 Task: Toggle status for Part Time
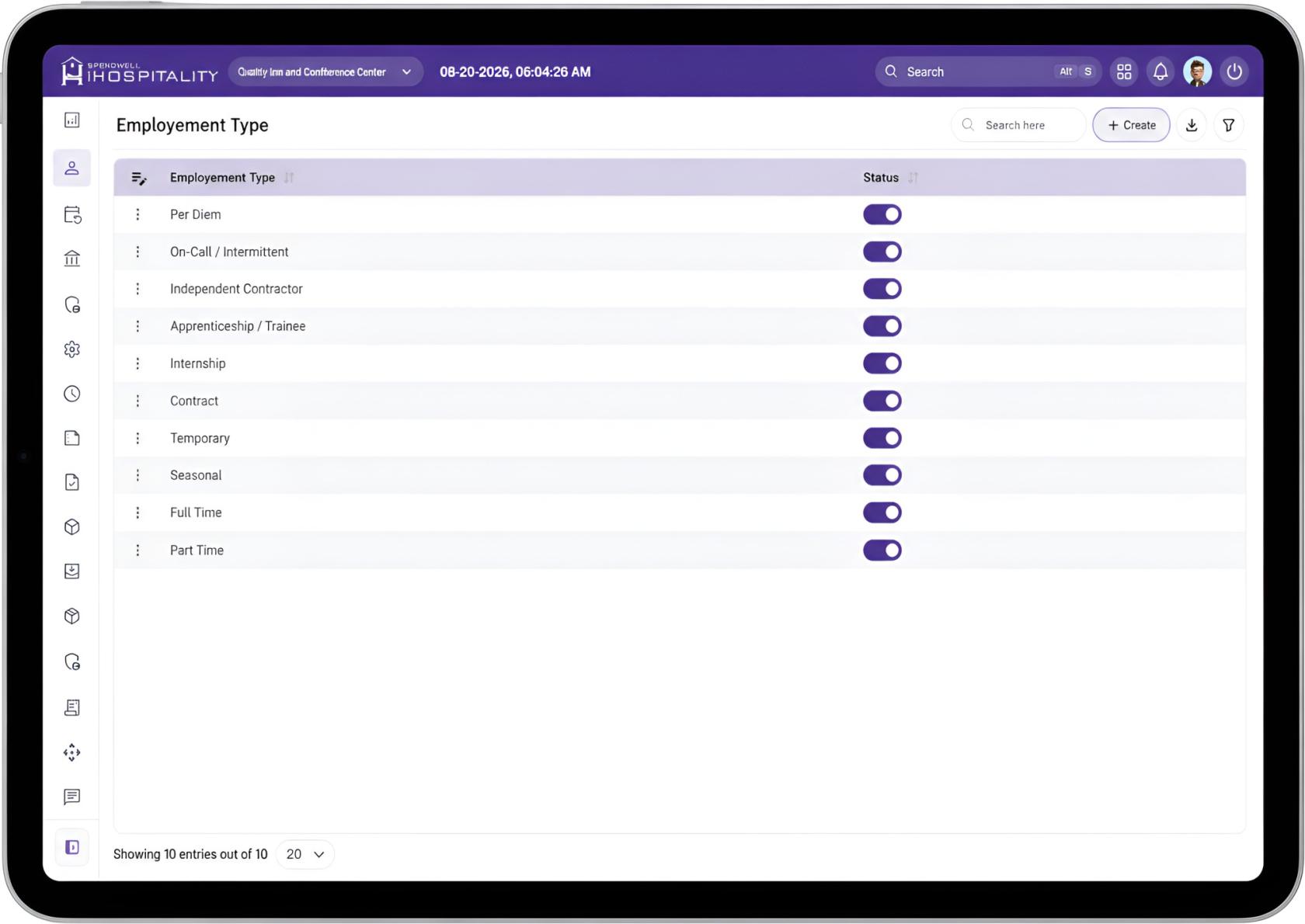coord(882,551)
